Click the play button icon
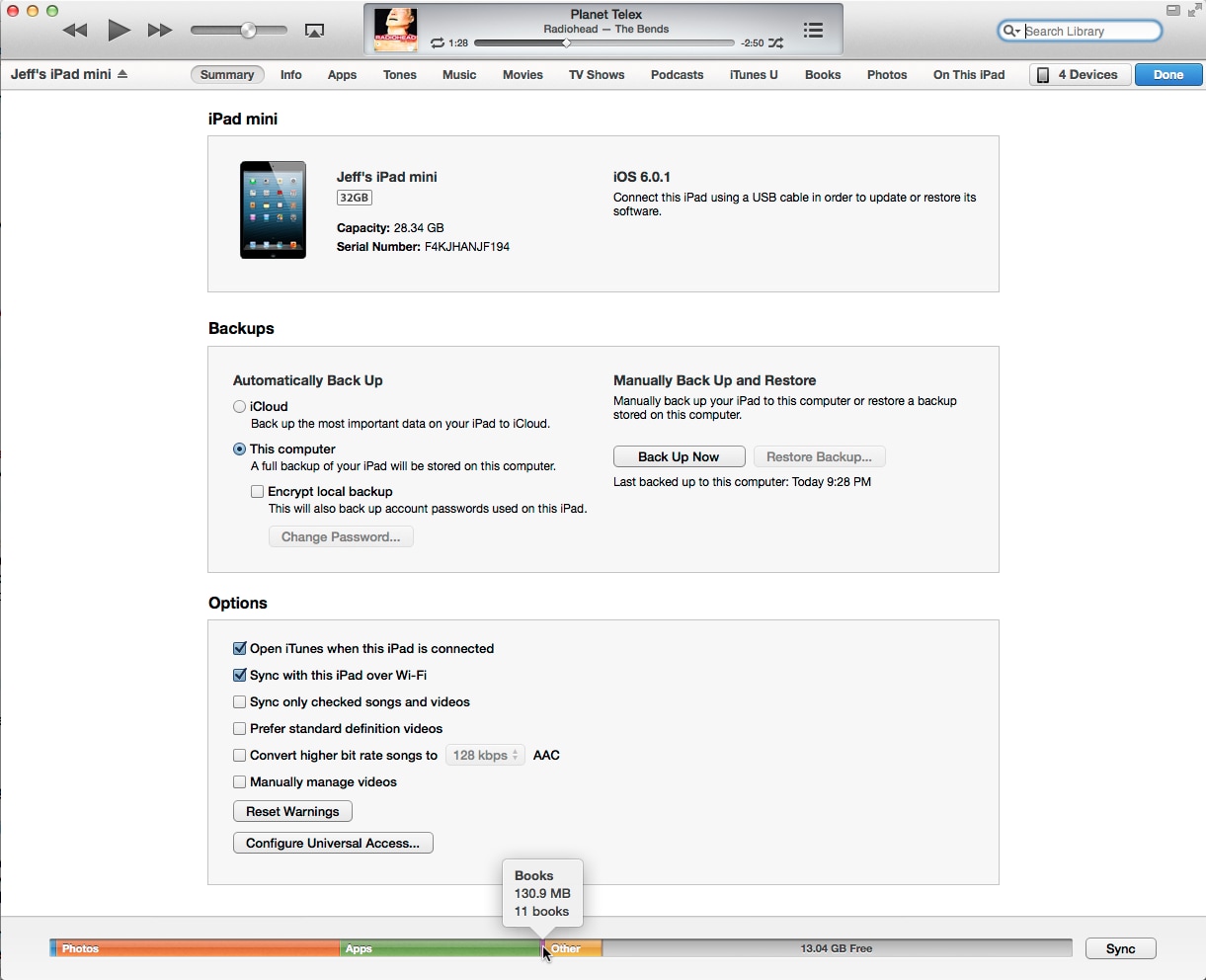Image resolution: width=1206 pixels, height=980 pixels. pyautogui.click(x=120, y=31)
